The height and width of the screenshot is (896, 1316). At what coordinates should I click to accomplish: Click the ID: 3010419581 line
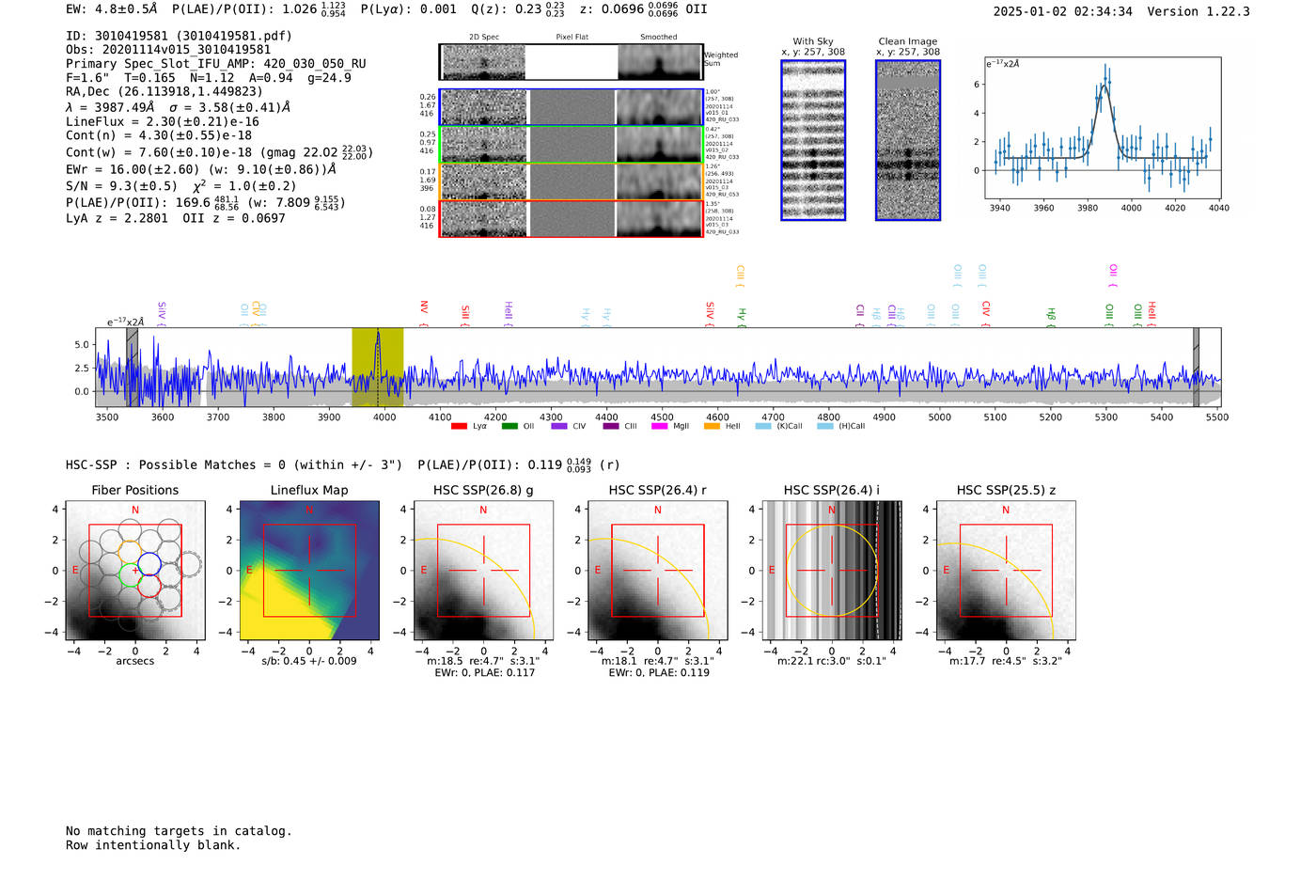(x=179, y=36)
